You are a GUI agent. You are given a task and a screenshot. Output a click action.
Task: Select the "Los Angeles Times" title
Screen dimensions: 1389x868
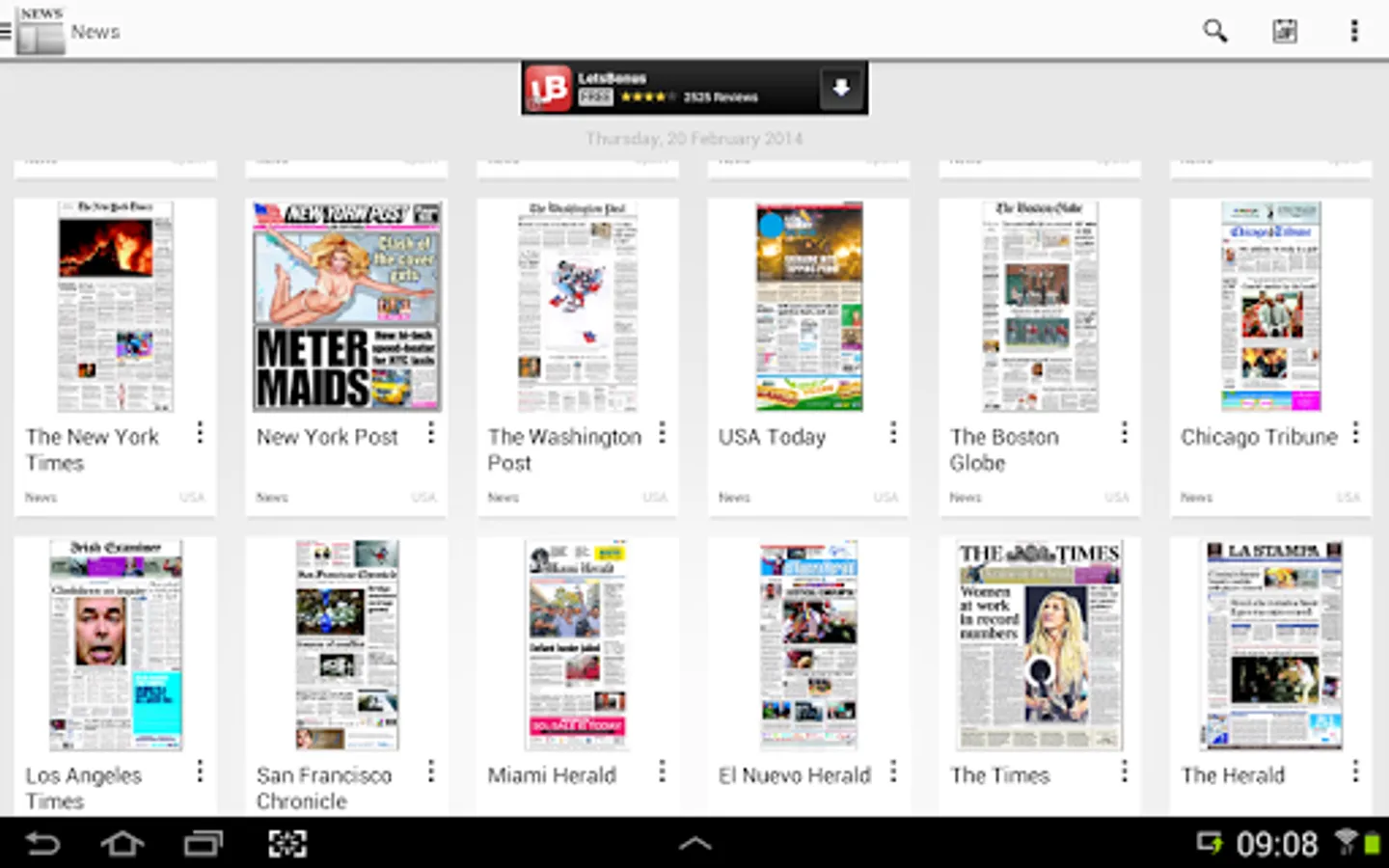click(84, 788)
